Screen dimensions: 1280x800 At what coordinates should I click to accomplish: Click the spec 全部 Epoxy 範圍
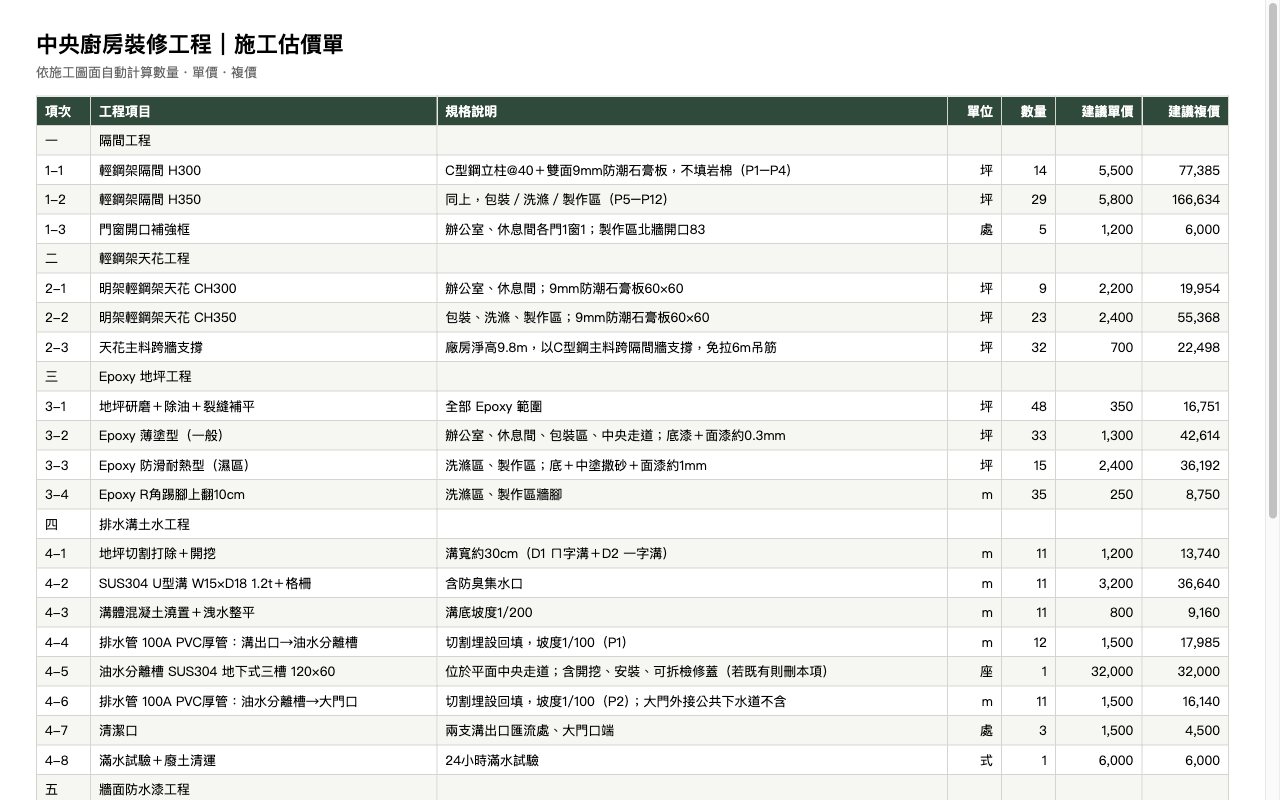pos(493,406)
